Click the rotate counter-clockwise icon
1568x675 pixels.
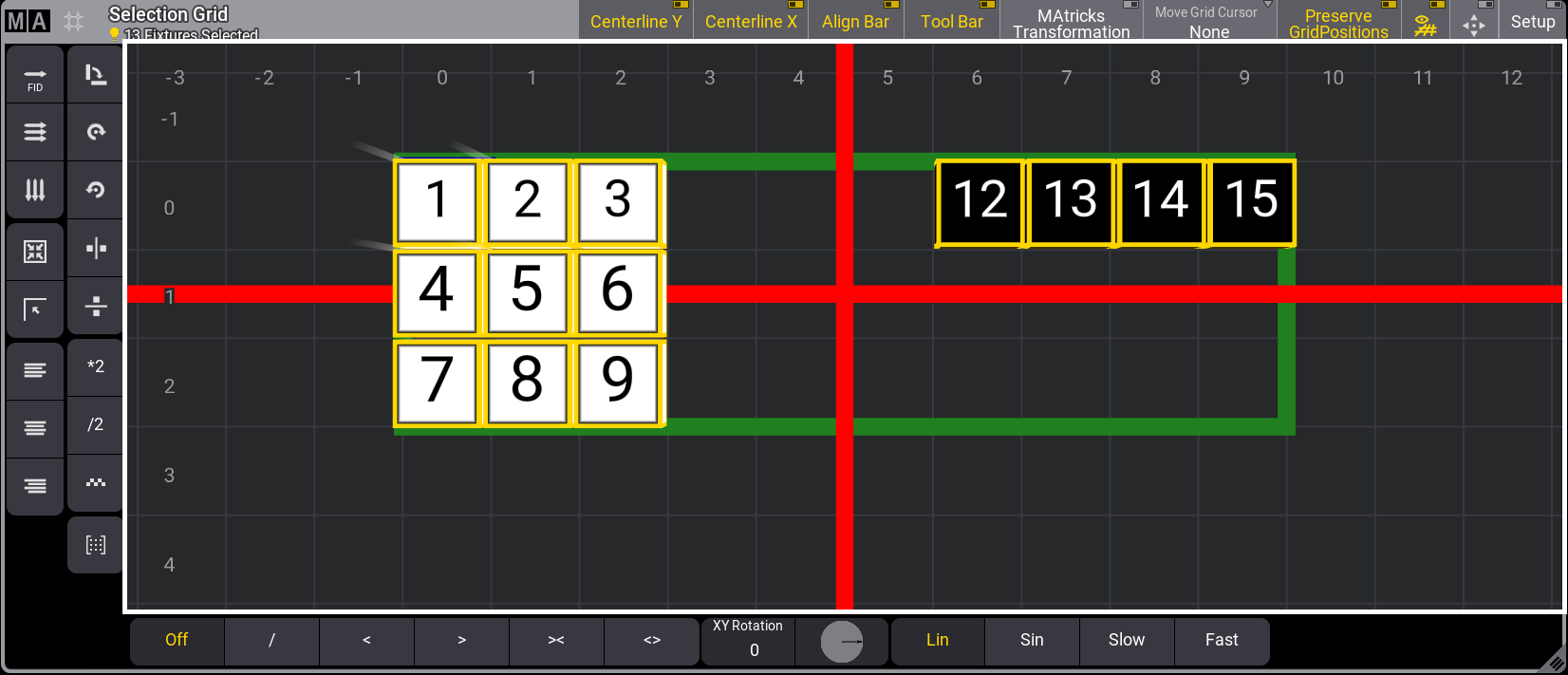(x=96, y=190)
